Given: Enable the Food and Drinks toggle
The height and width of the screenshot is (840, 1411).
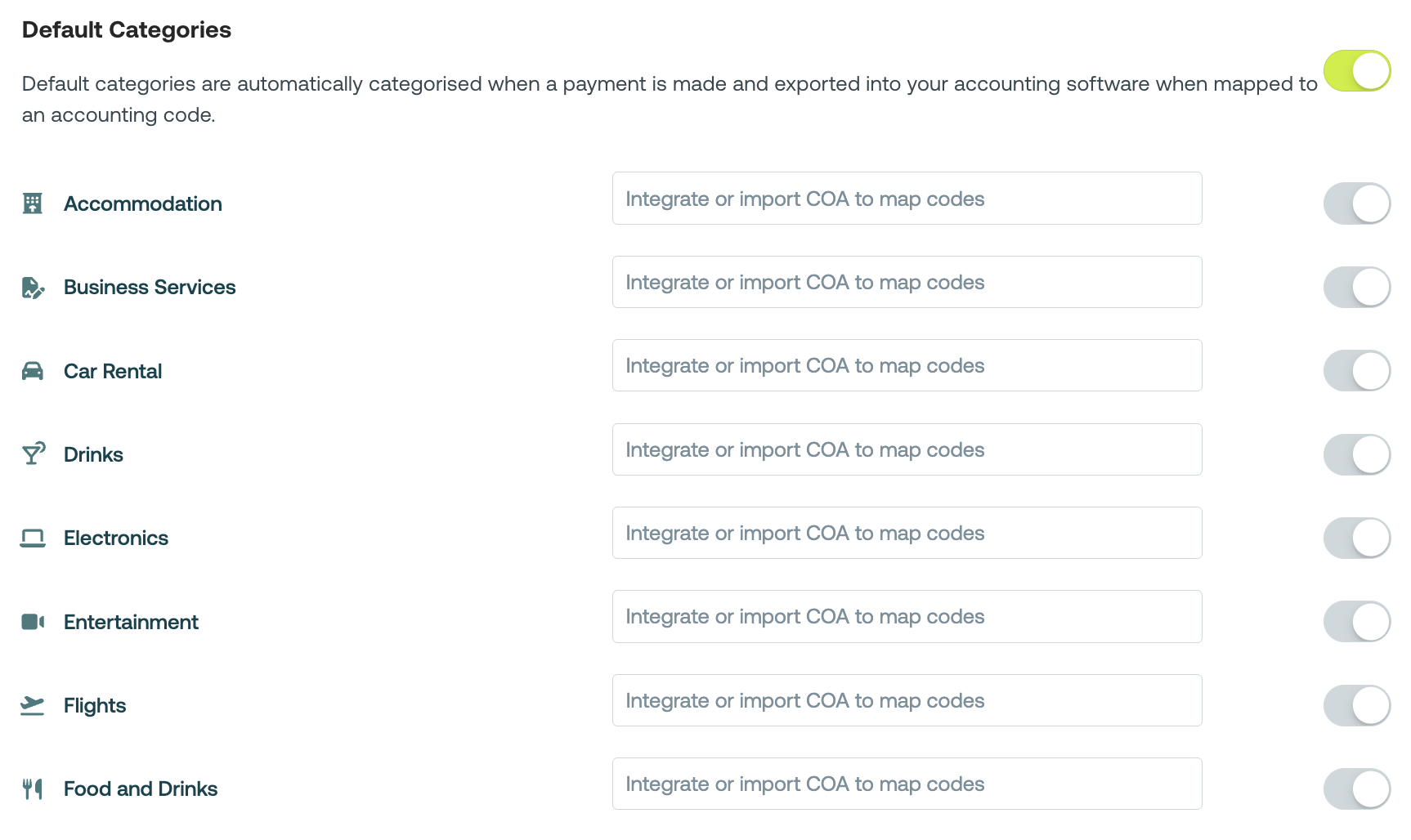Looking at the screenshot, I should (1356, 789).
